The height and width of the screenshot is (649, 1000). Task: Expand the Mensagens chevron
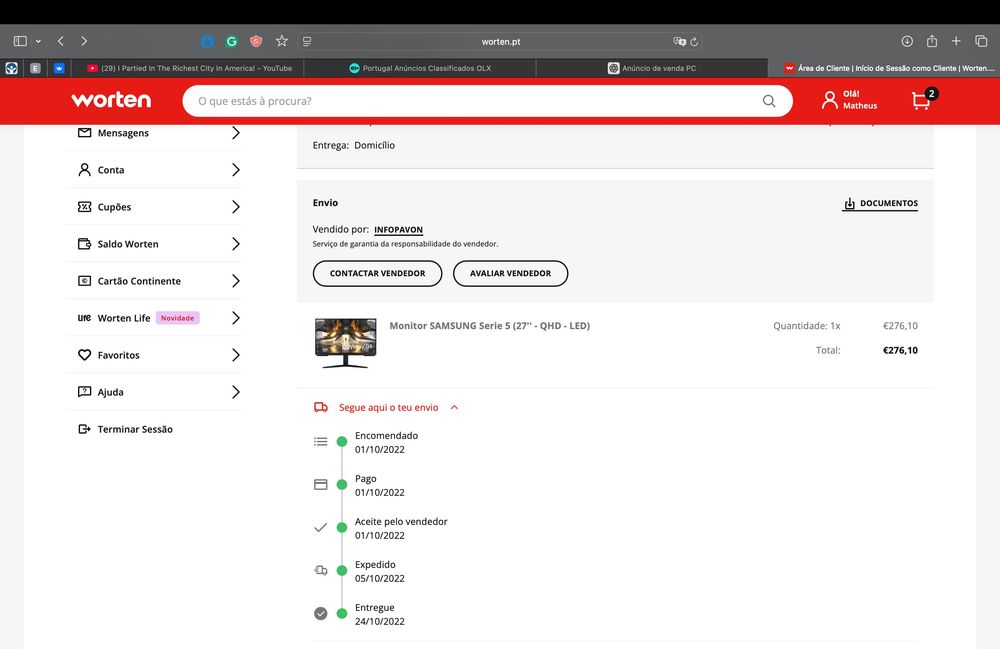(x=235, y=133)
